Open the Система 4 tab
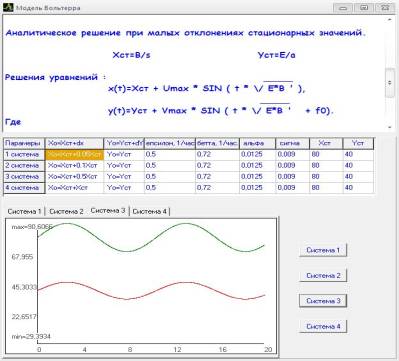Image resolution: width=399 pixels, height=361 pixels. (149, 211)
